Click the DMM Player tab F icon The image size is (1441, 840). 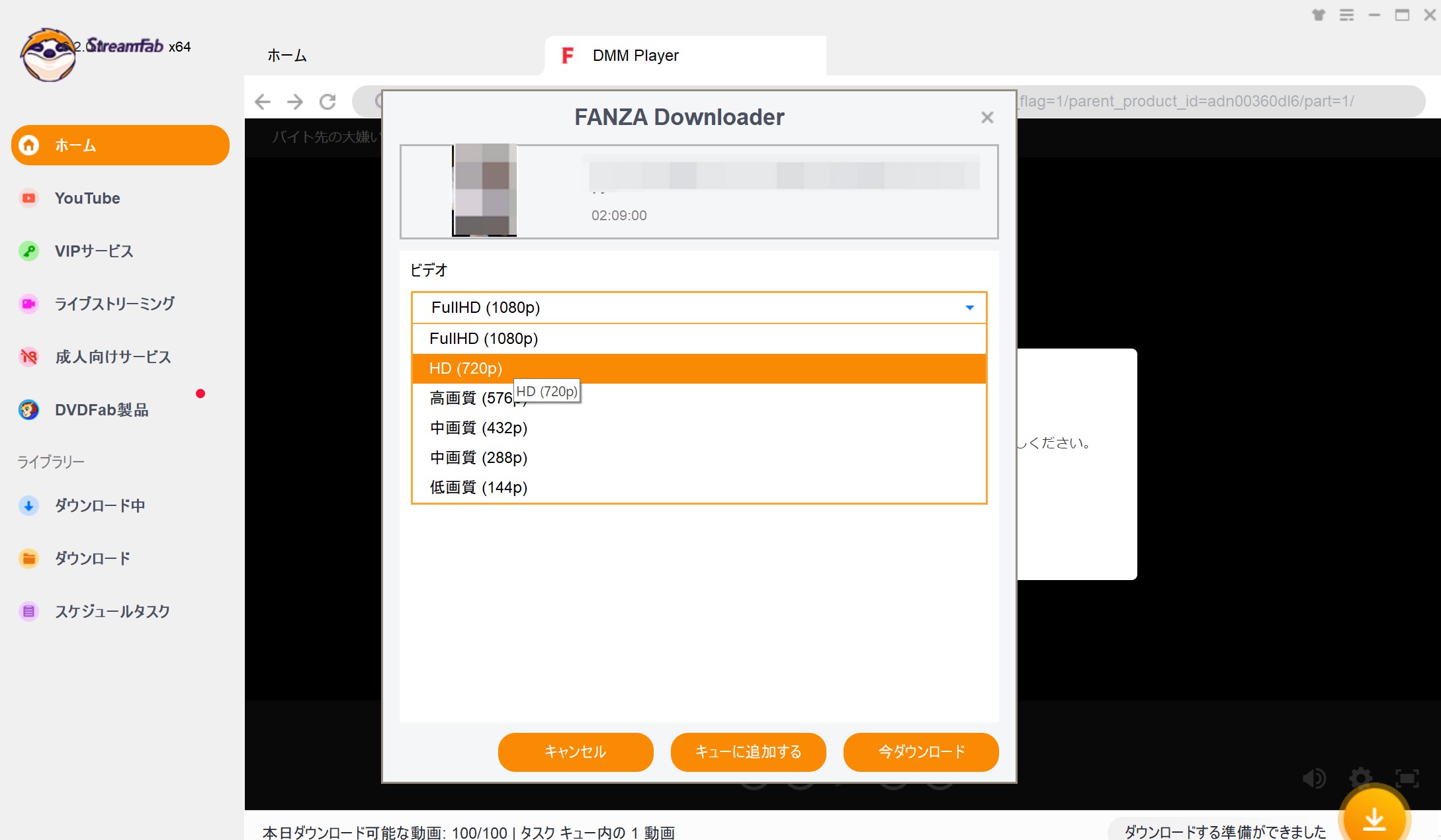567,56
